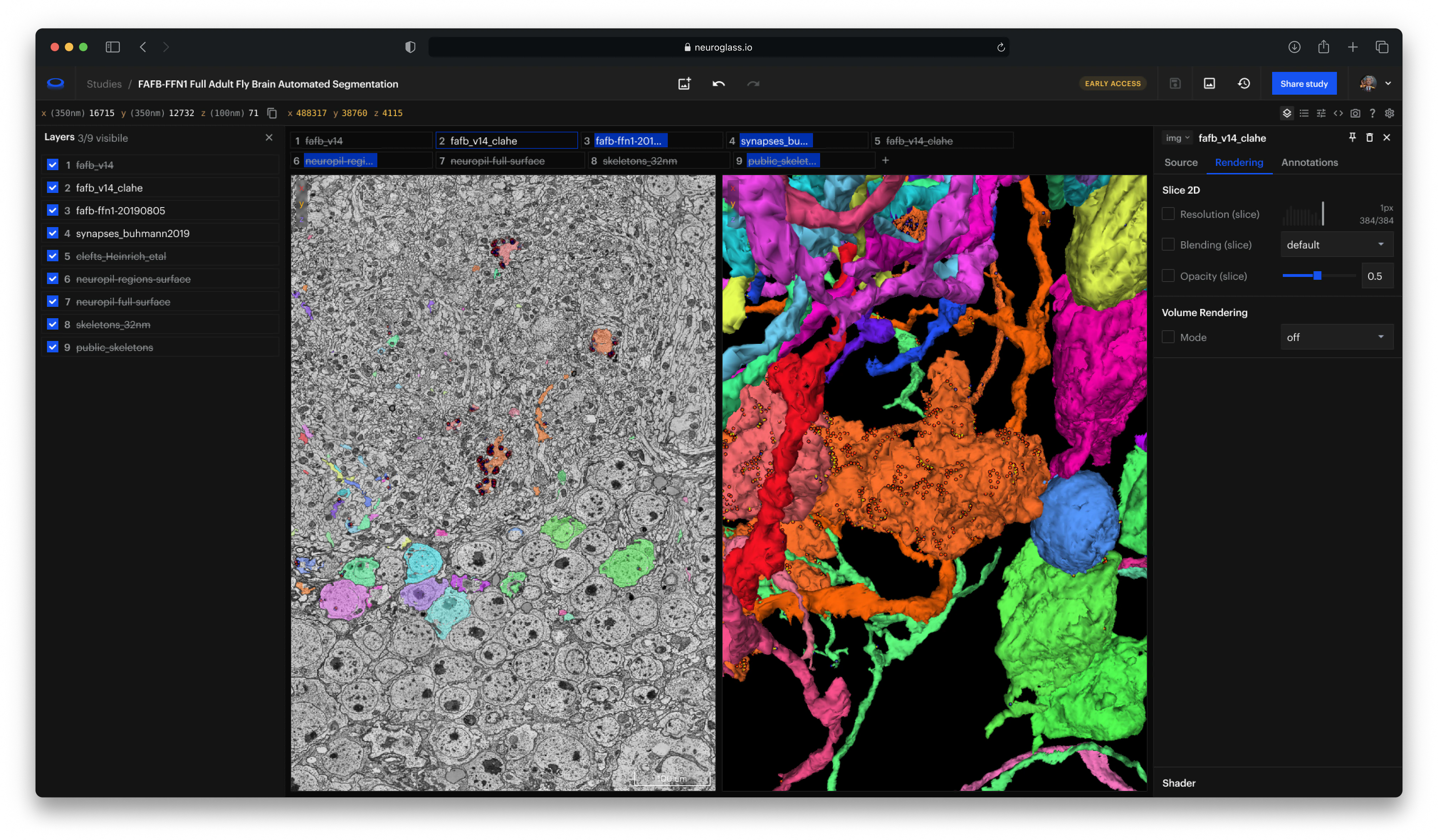The width and height of the screenshot is (1438, 840).
Task: Close the Layers side panel
Action: pos(269,137)
